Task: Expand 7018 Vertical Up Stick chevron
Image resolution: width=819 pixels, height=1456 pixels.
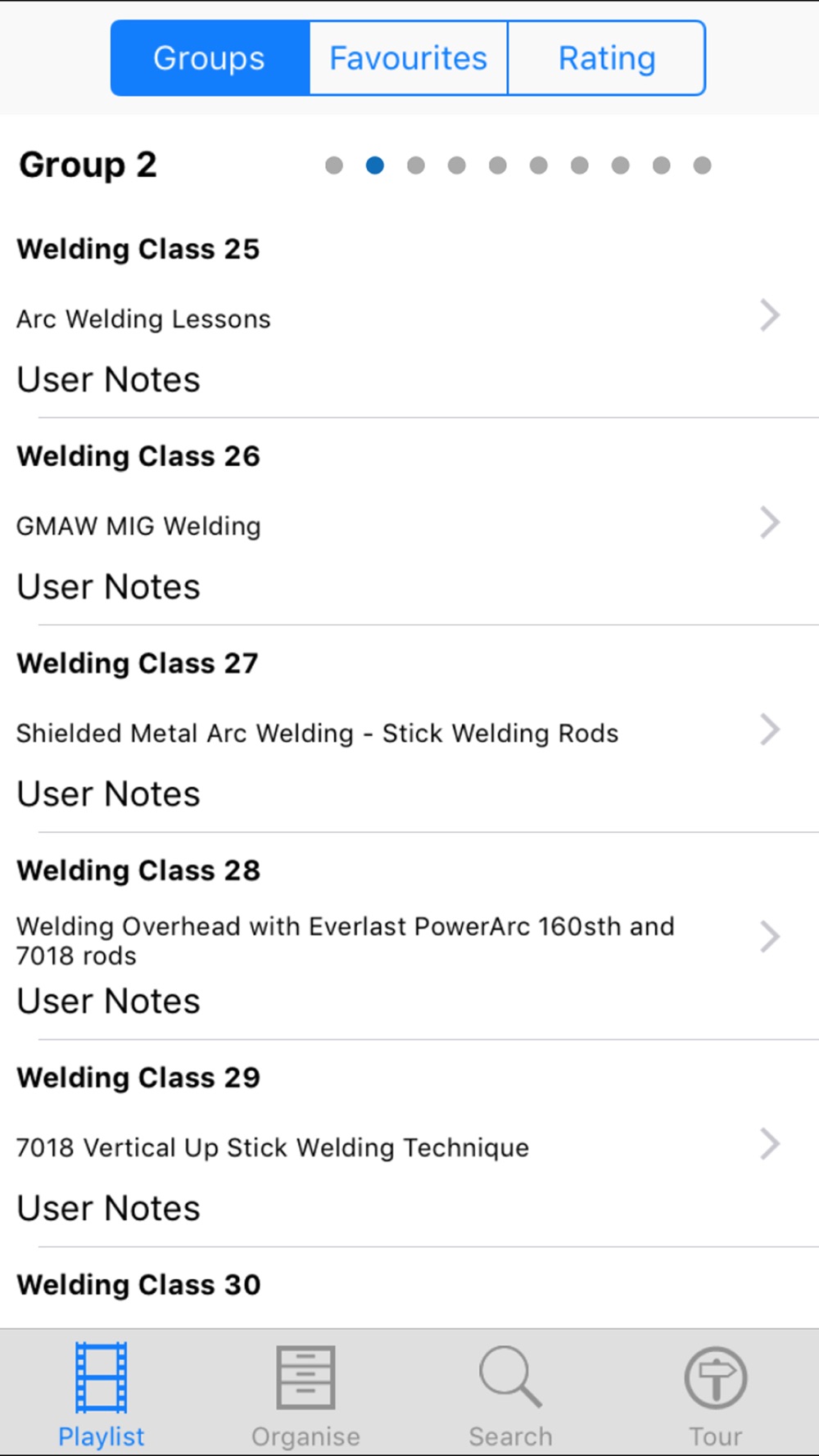Action: coord(769,1144)
